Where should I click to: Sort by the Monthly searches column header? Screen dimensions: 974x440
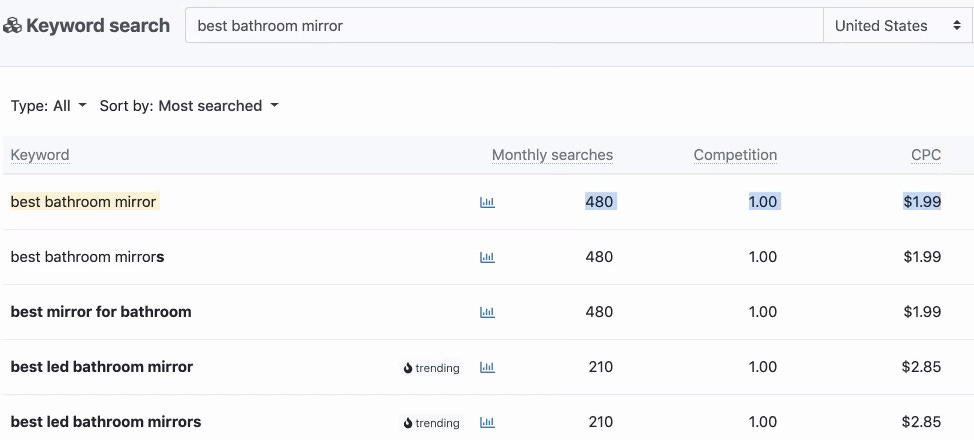click(552, 155)
